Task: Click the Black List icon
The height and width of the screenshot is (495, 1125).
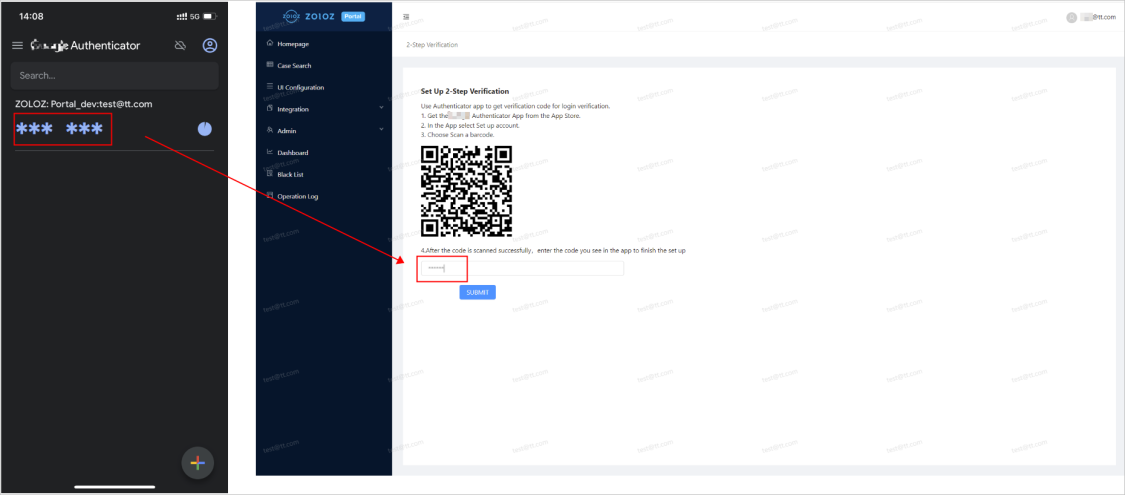Action: tap(270, 174)
